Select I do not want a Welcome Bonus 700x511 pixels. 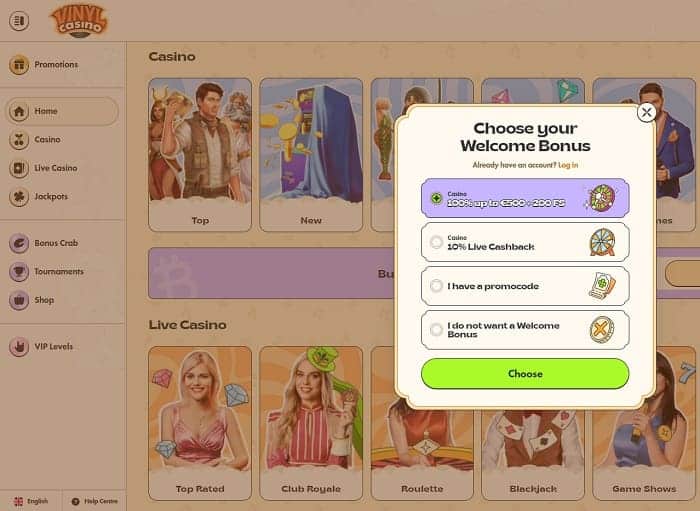[x=525, y=330]
